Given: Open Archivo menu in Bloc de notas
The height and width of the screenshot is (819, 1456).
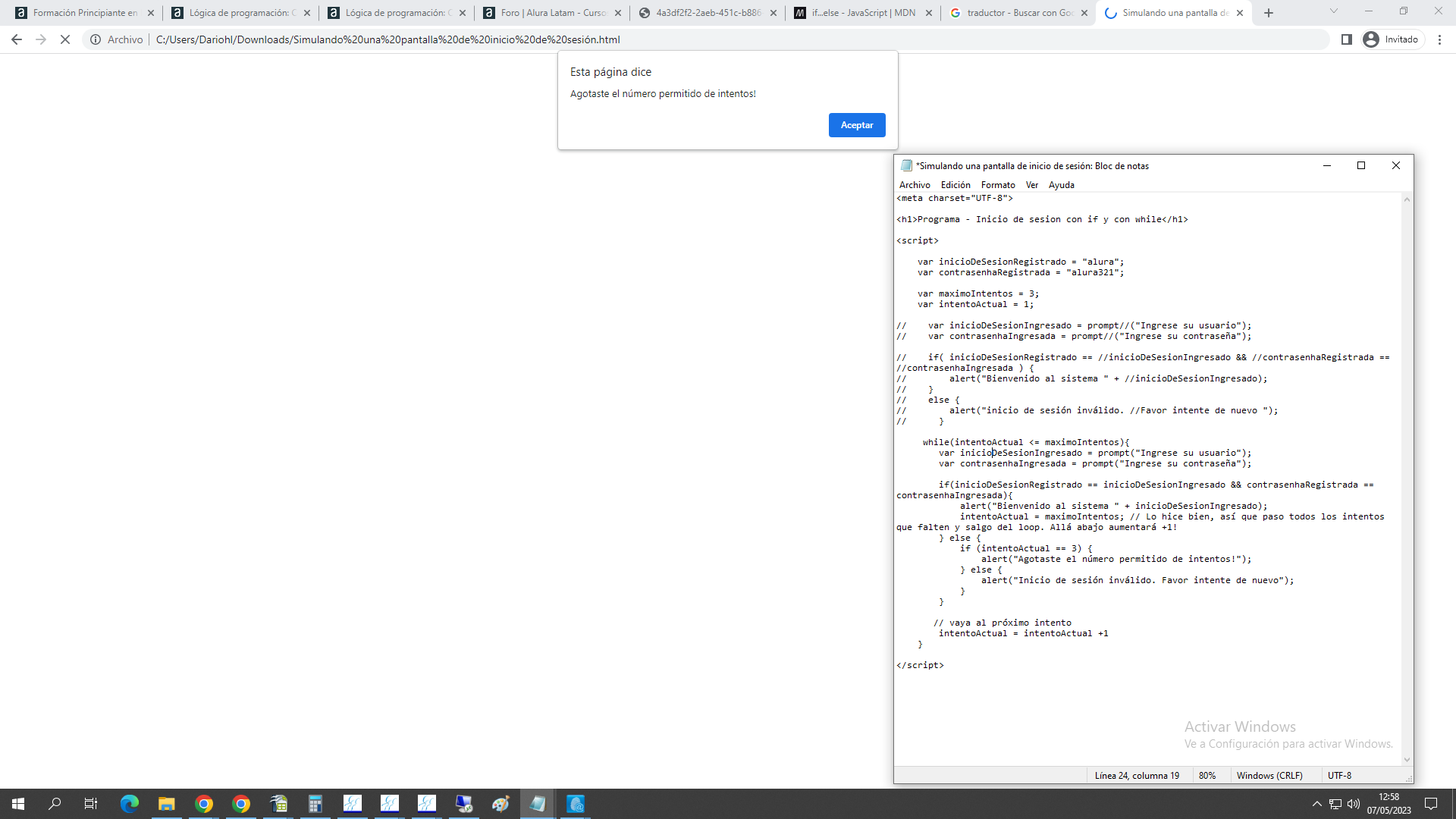Looking at the screenshot, I should (915, 185).
